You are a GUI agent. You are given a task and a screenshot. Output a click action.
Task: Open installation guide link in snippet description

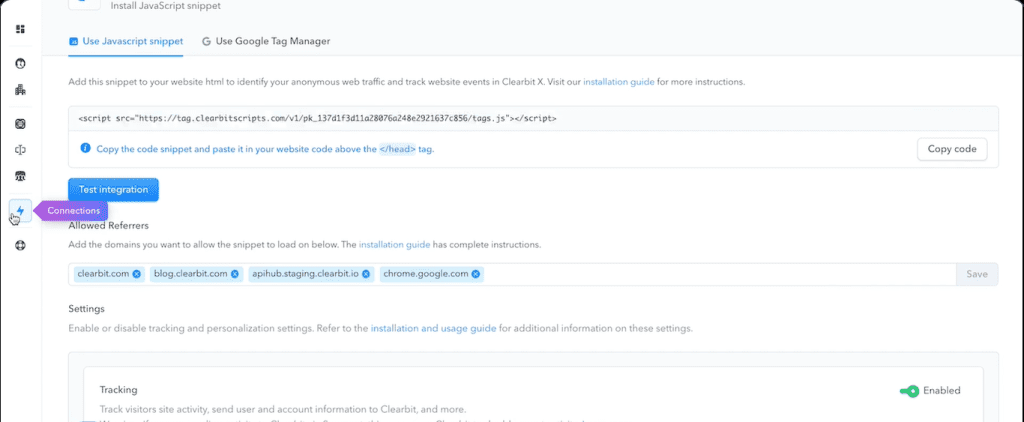(x=618, y=82)
